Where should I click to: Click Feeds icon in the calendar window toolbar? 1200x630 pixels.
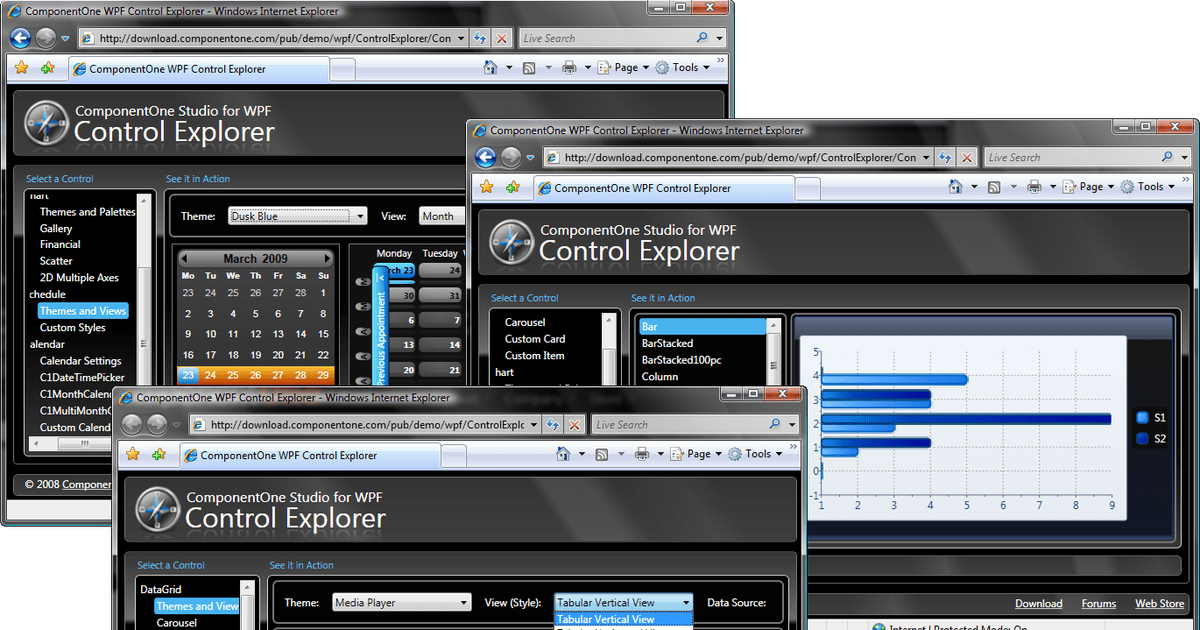click(529, 68)
